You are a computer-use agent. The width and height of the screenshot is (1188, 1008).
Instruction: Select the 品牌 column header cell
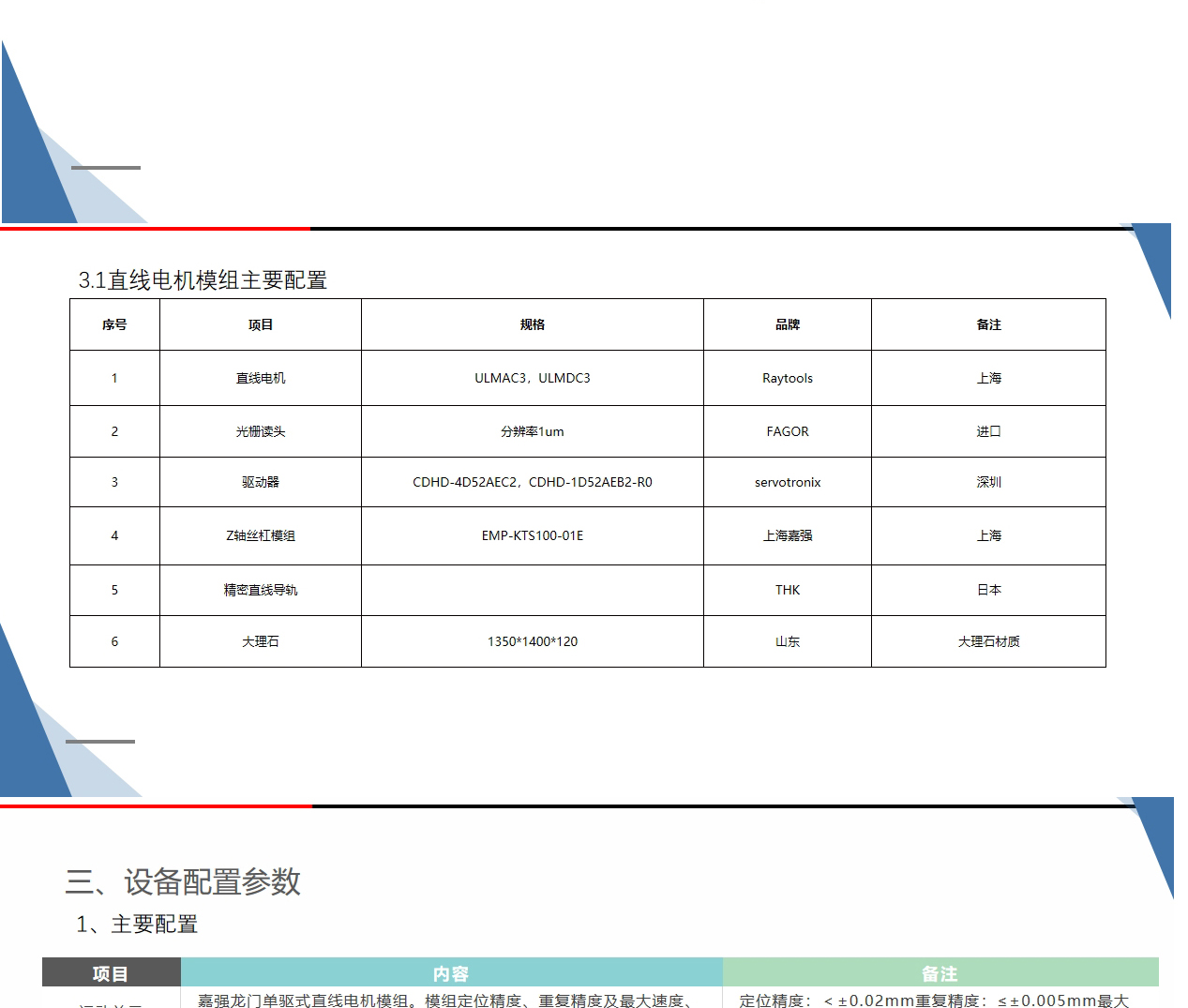click(x=787, y=324)
